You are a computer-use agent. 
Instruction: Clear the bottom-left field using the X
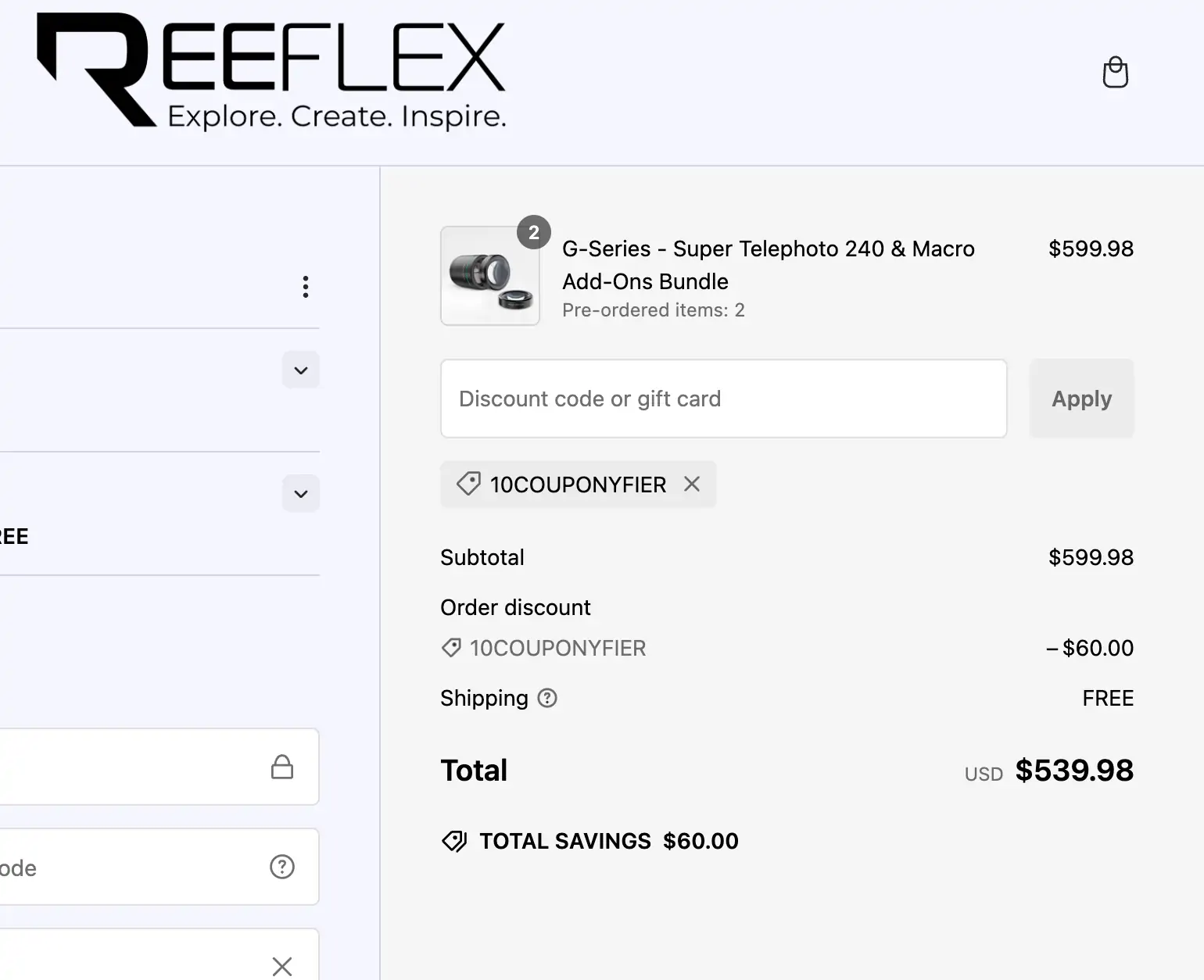pos(281,967)
